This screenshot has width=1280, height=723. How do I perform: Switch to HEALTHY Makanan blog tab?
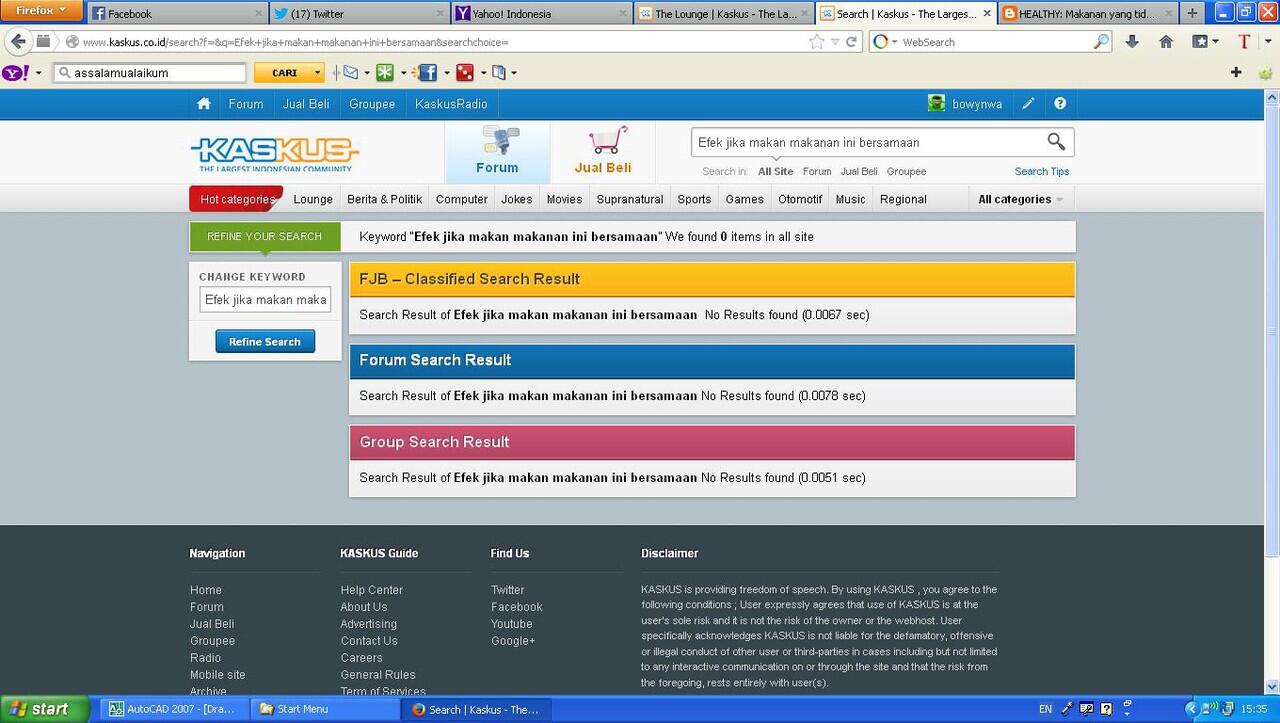(1086, 13)
